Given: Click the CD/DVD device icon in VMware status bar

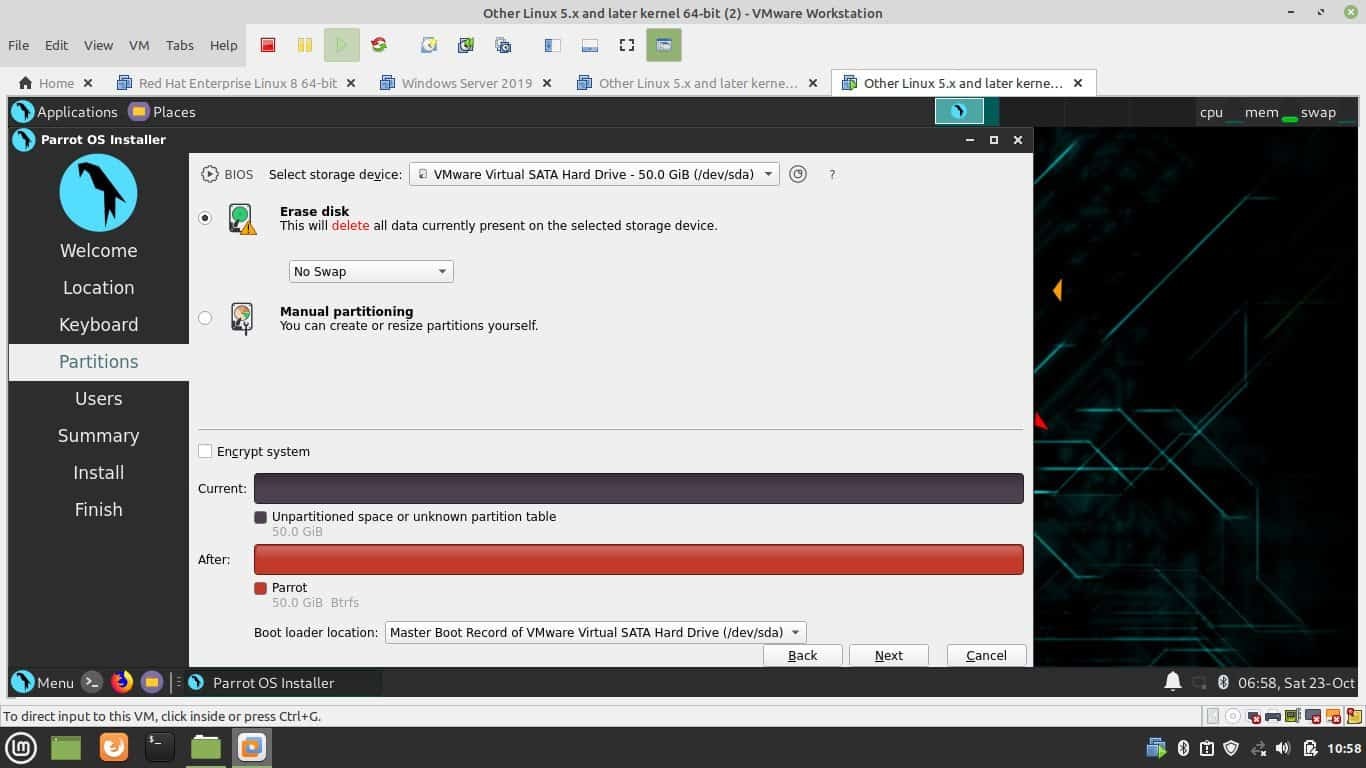Looking at the screenshot, I should tap(1233, 716).
